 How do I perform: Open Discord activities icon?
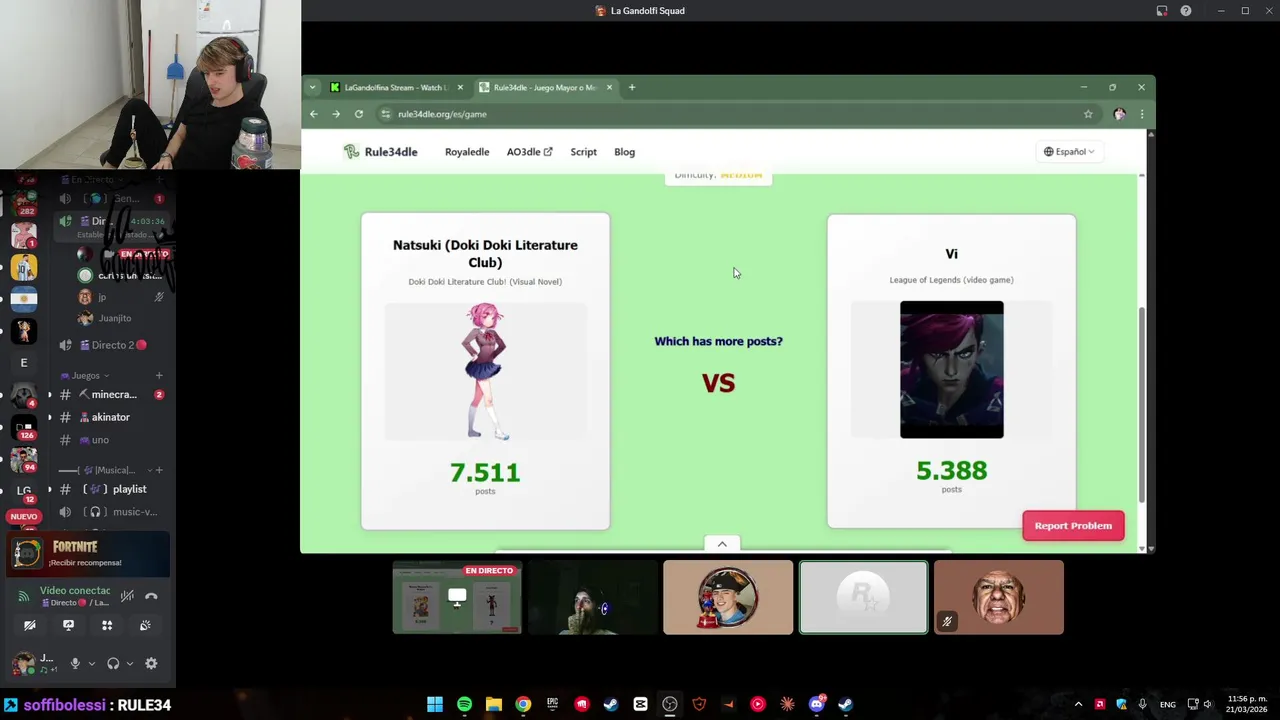107,625
